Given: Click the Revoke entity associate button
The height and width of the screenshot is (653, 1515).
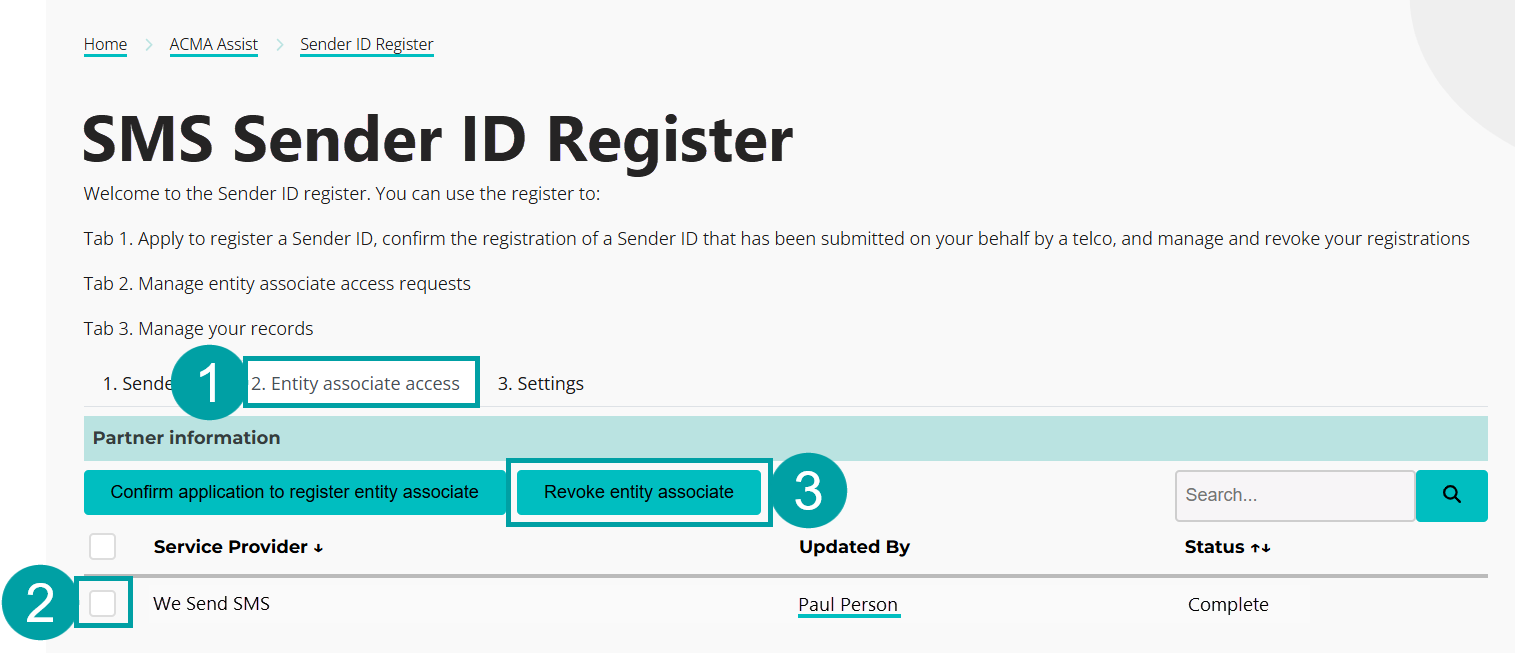Looking at the screenshot, I should pyautogui.click(x=638, y=492).
